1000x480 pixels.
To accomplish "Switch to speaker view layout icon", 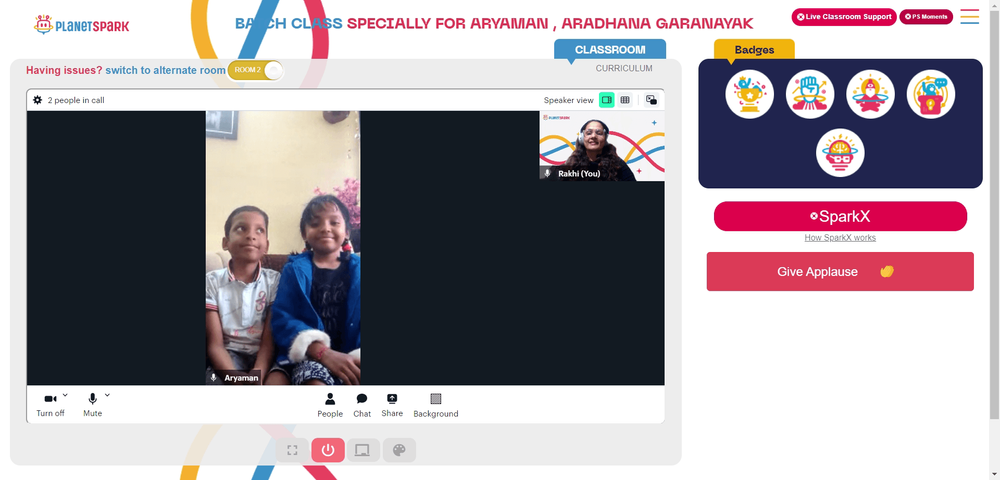I will pyautogui.click(x=607, y=100).
